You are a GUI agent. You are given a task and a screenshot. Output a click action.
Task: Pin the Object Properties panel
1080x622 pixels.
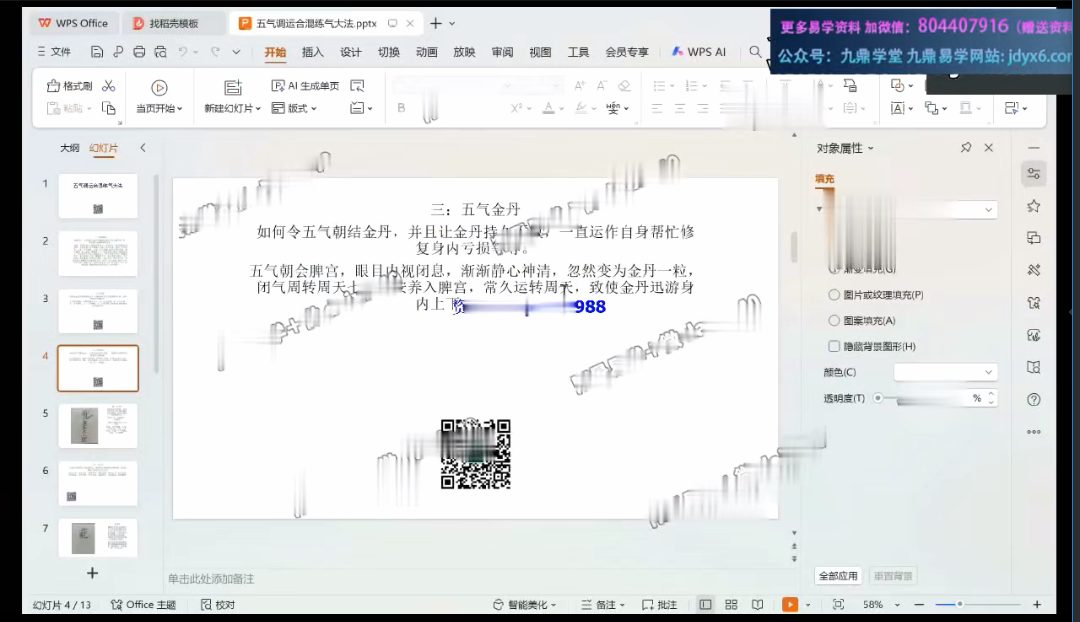[x=965, y=148]
